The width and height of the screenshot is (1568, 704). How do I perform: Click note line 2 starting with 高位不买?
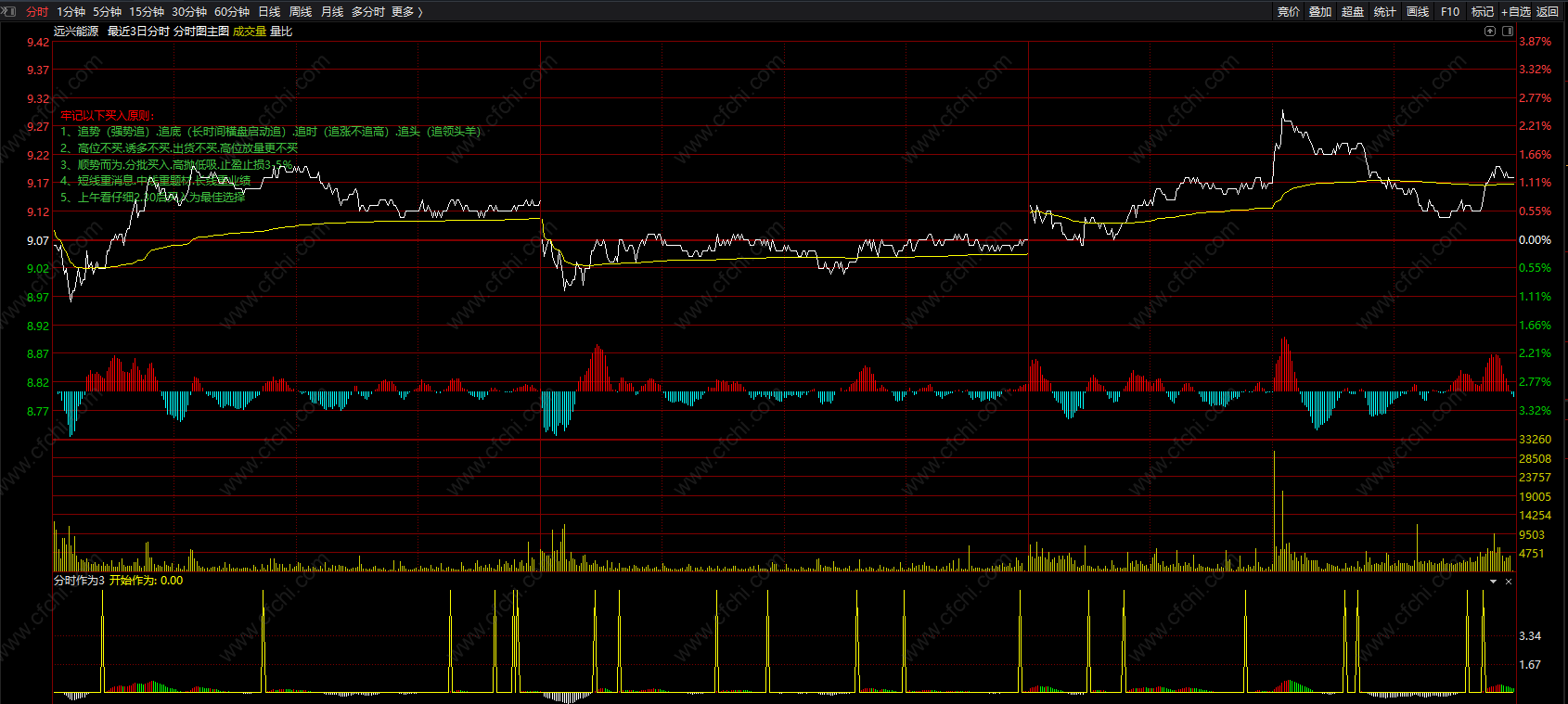179,148
